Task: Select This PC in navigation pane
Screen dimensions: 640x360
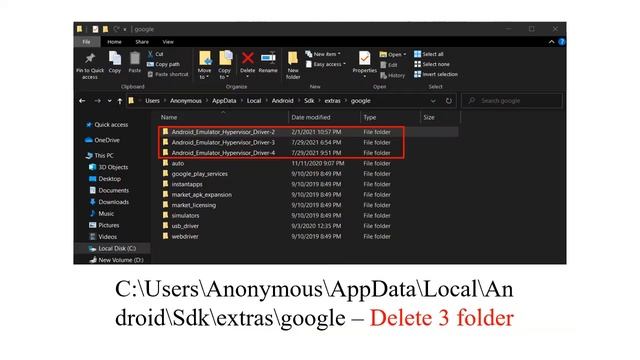Action: pos(100,156)
